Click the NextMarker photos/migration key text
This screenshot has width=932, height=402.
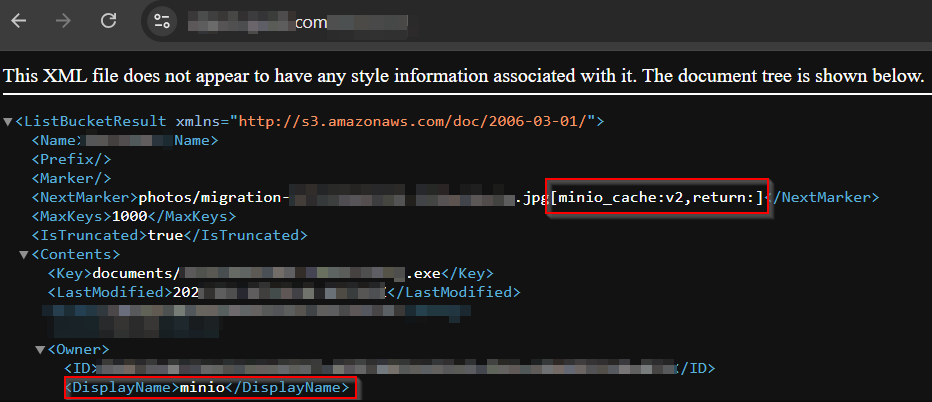click(x=213, y=197)
